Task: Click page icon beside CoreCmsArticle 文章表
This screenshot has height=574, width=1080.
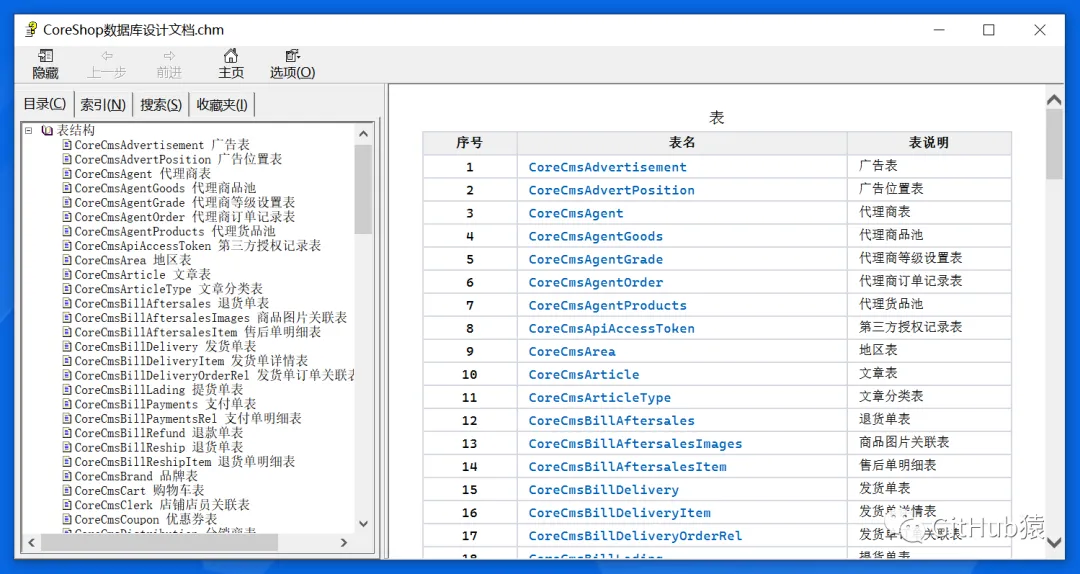Action: pyautogui.click(x=67, y=274)
